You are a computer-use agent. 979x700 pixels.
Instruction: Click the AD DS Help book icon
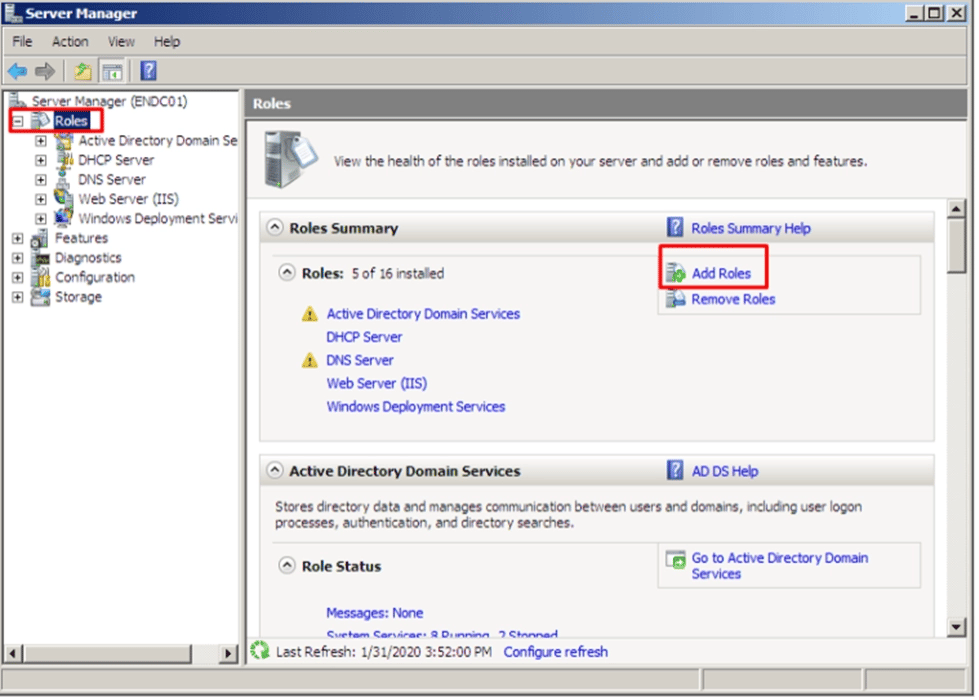(x=674, y=470)
